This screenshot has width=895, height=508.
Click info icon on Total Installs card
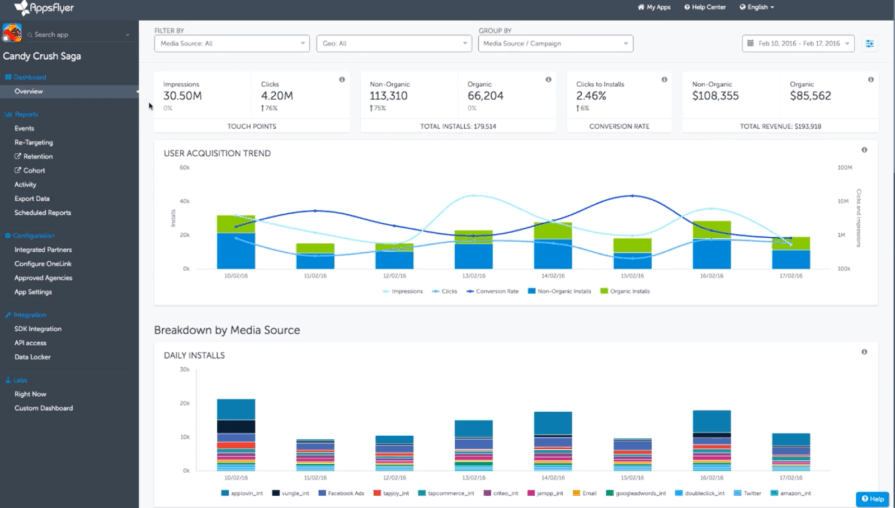(548, 79)
